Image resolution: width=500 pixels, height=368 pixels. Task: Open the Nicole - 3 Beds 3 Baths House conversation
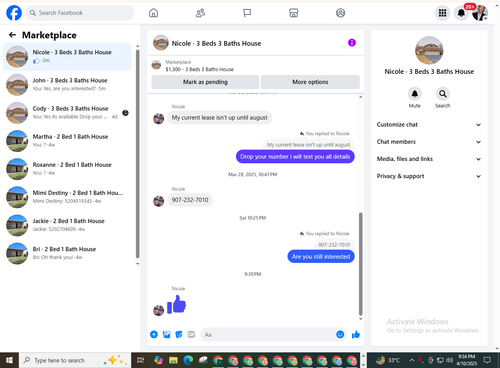tap(67, 57)
